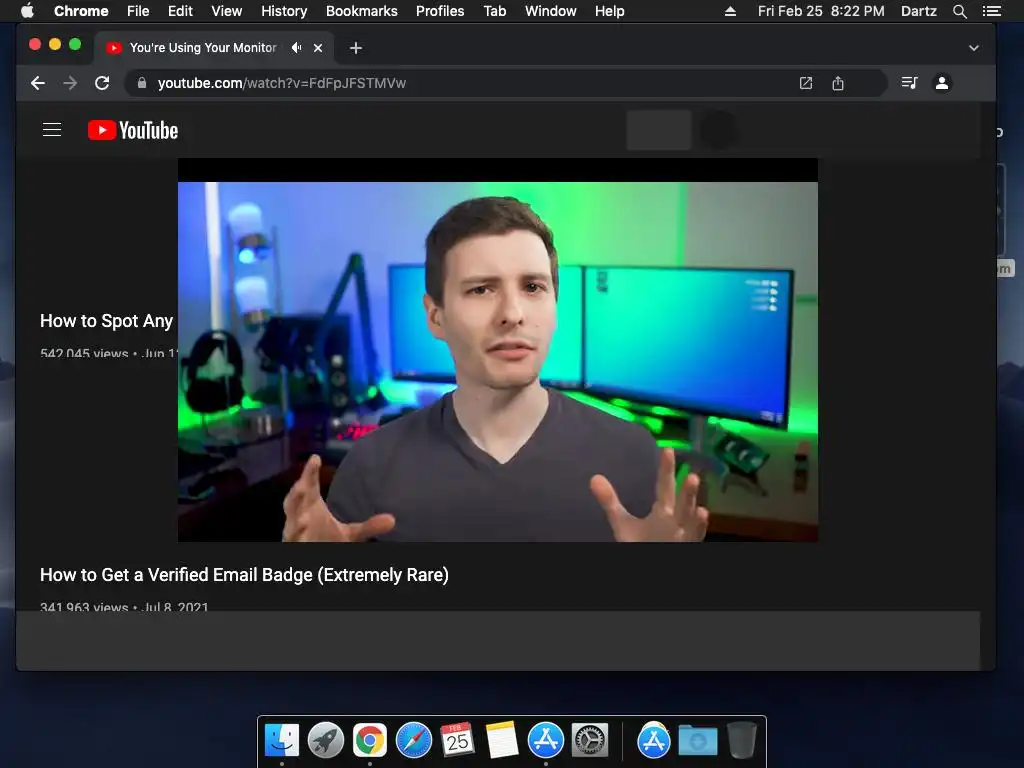This screenshot has height=768, width=1024.
Task: Open the Notification Center list icon
Action: (x=991, y=11)
